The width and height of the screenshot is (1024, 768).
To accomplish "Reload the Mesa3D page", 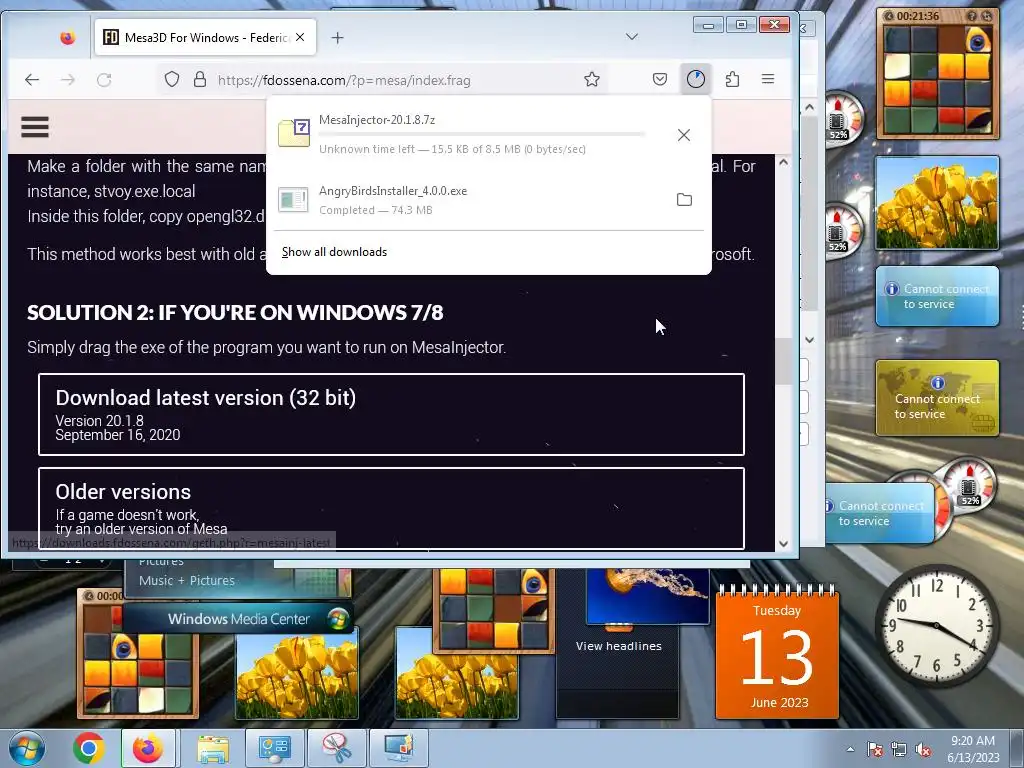I will click(x=104, y=80).
